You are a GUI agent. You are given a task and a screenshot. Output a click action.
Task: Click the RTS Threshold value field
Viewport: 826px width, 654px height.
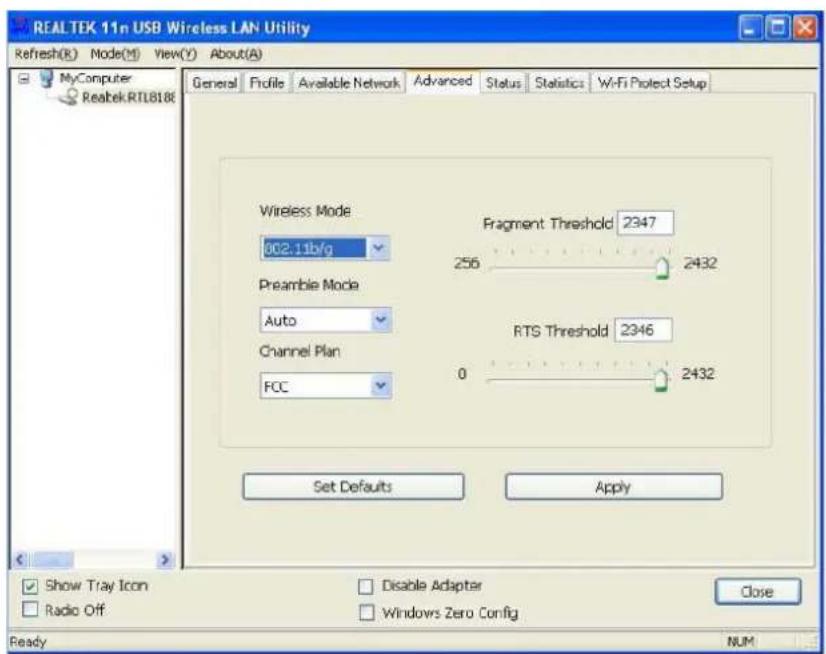(x=643, y=330)
